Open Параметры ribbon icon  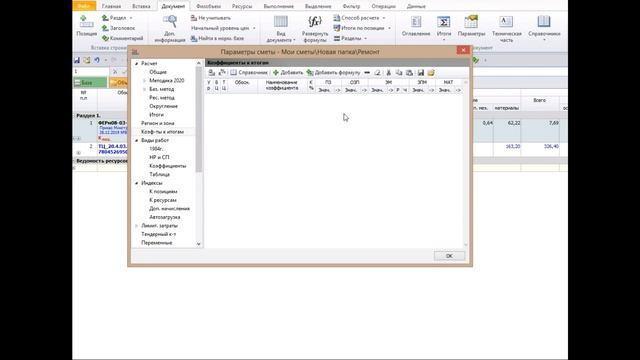tap(471, 22)
